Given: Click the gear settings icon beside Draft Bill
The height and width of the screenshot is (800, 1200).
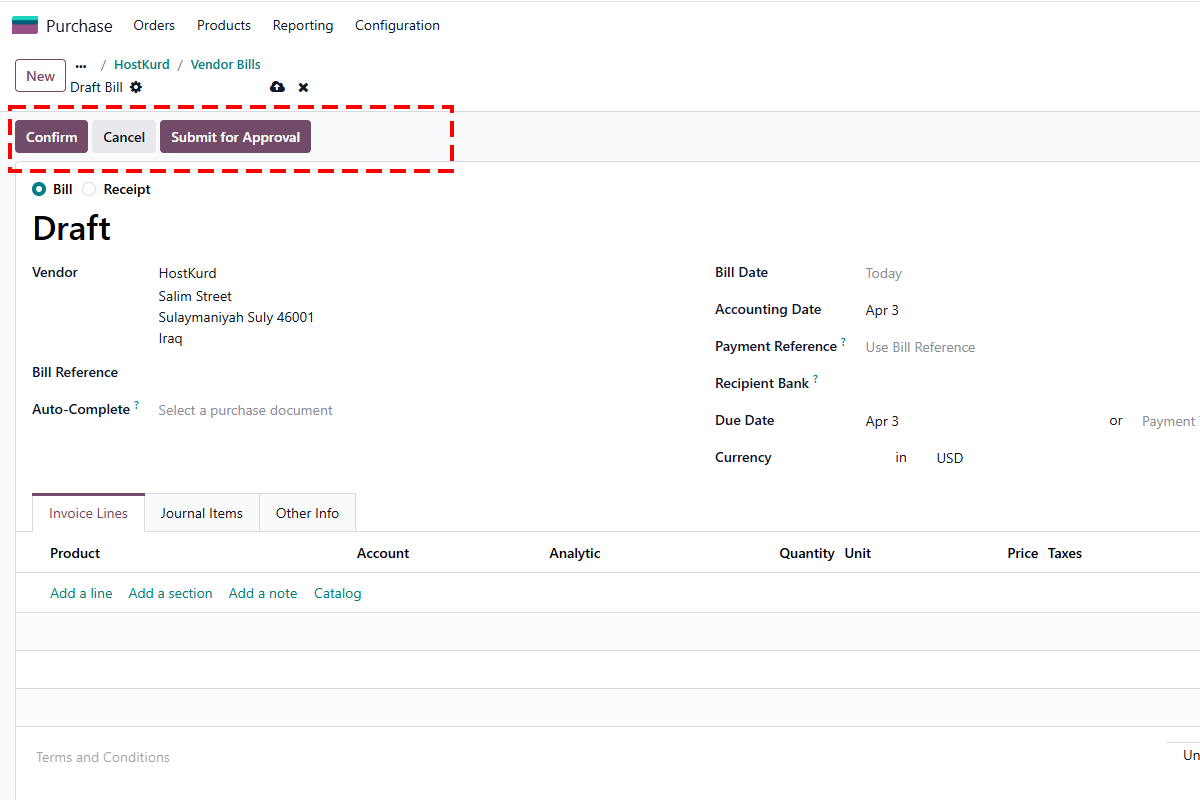Looking at the screenshot, I should 136,87.
